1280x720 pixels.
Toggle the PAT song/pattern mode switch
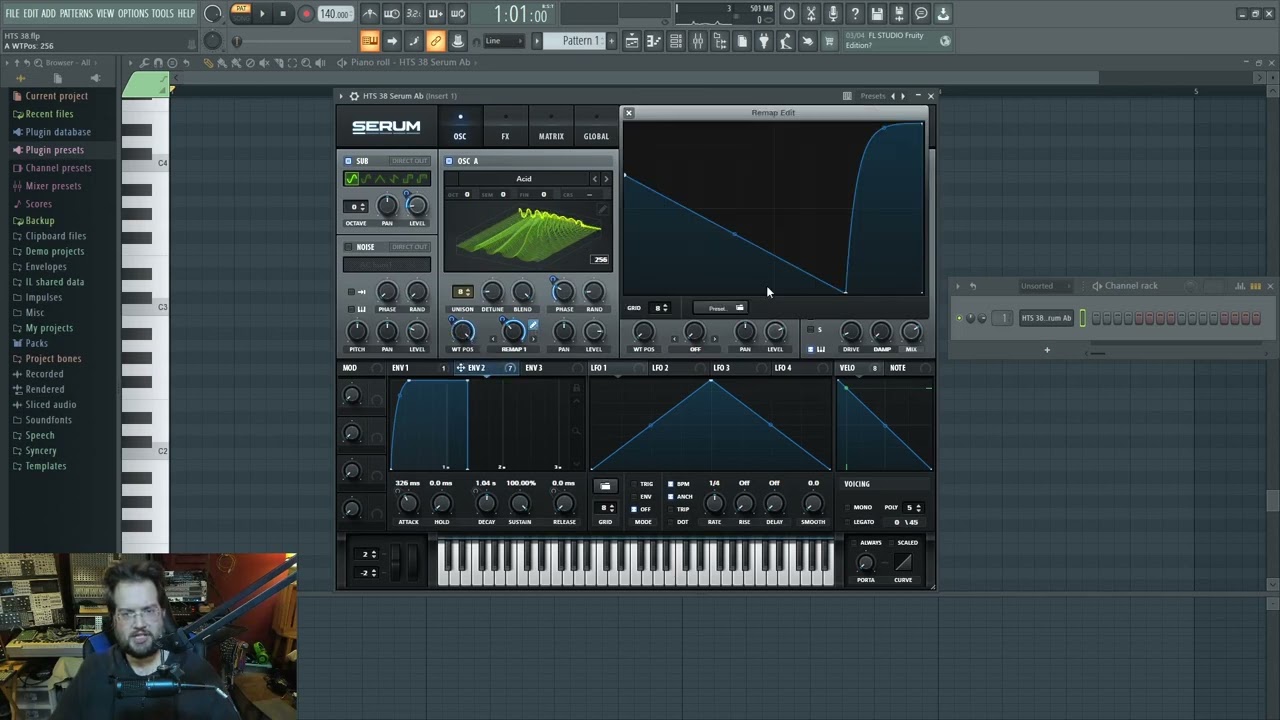point(241,13)
